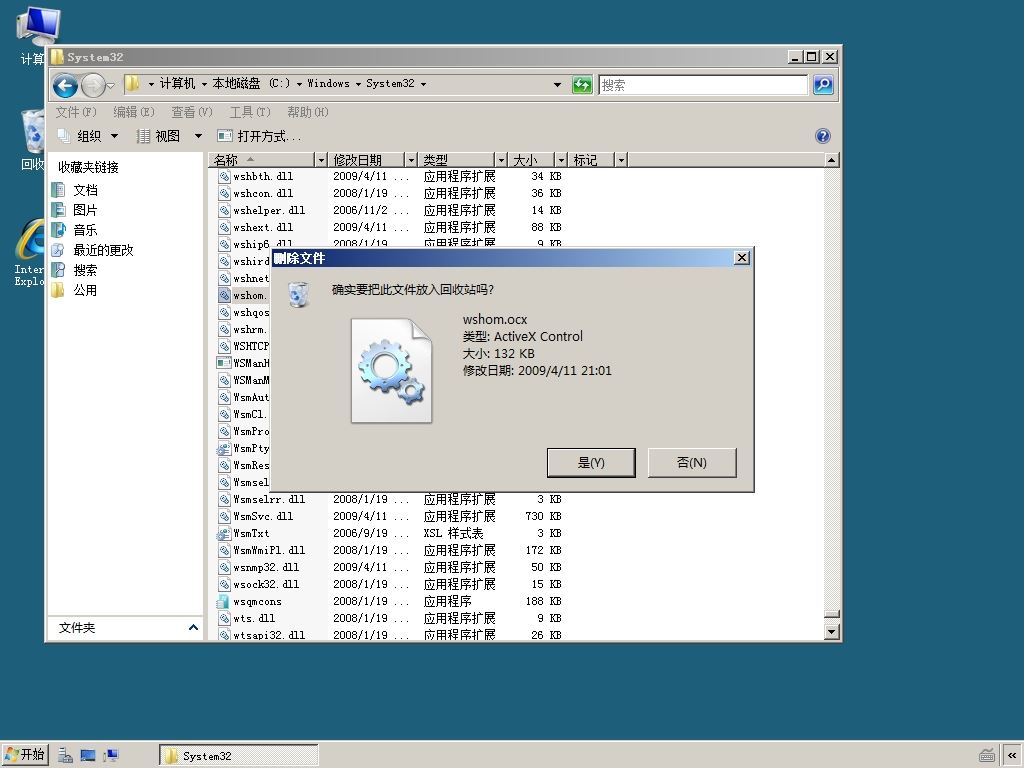Click the 公用 folder icon

click(x=59, y=290)
